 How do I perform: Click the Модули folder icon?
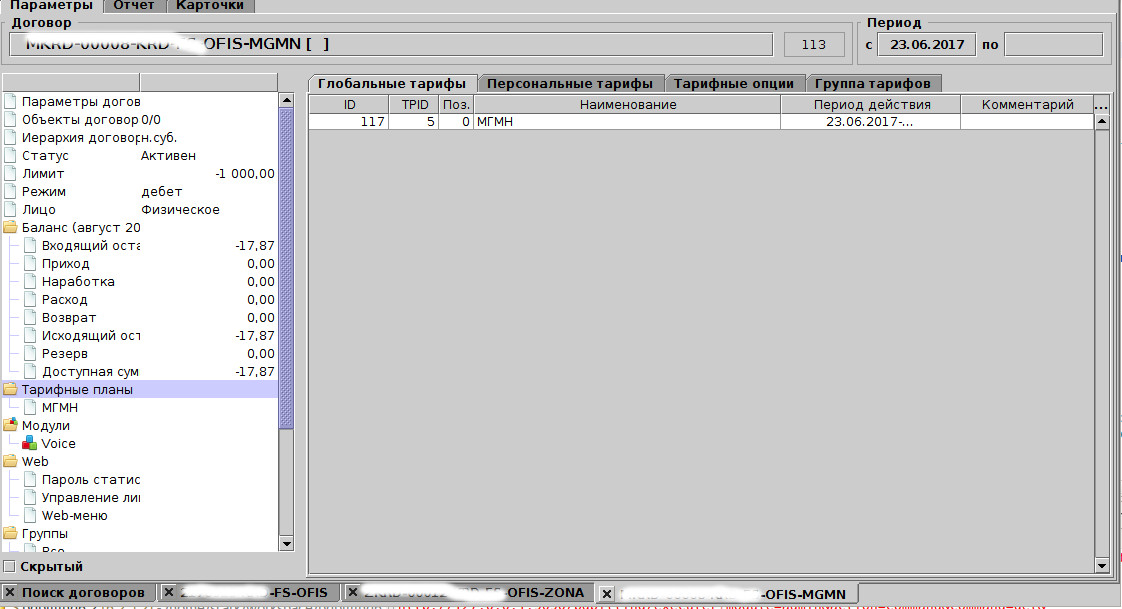click(x=11, y=425)
